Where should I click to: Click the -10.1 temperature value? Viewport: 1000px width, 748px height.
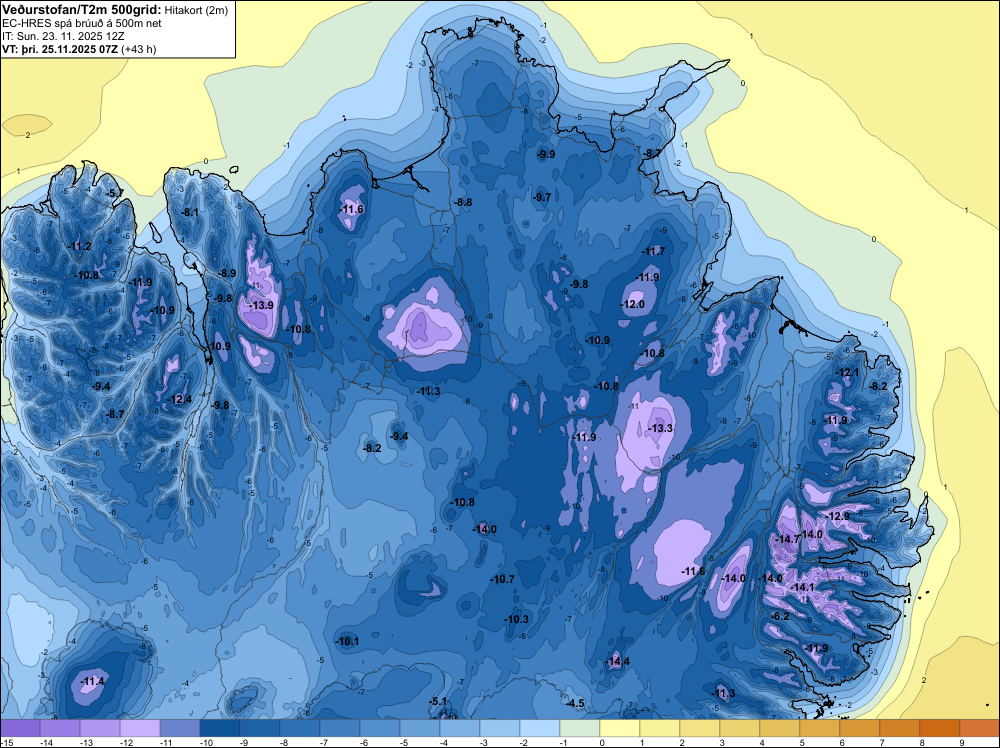click(x=348, y=641)
